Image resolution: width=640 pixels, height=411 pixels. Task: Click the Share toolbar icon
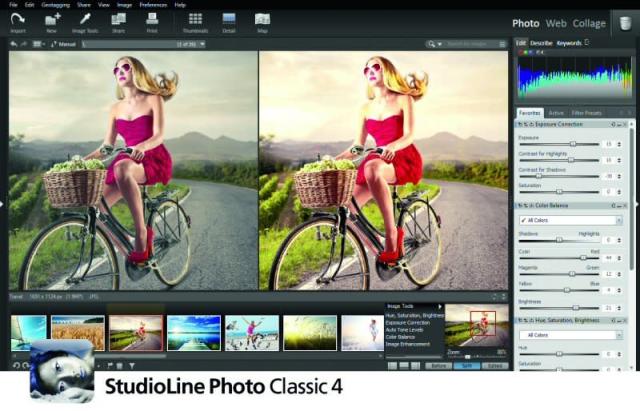[118, 21]
